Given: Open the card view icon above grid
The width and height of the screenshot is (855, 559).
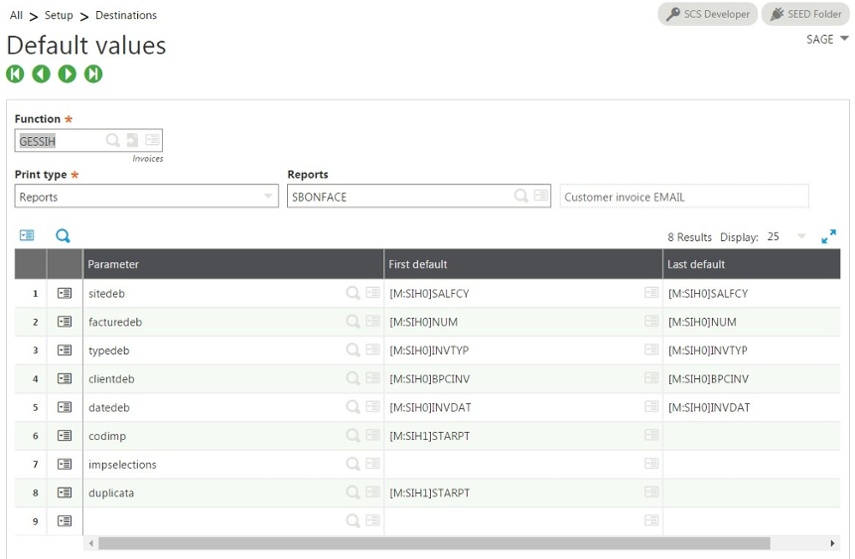Looking at the screenshot, I should click(x=27, y=236).
